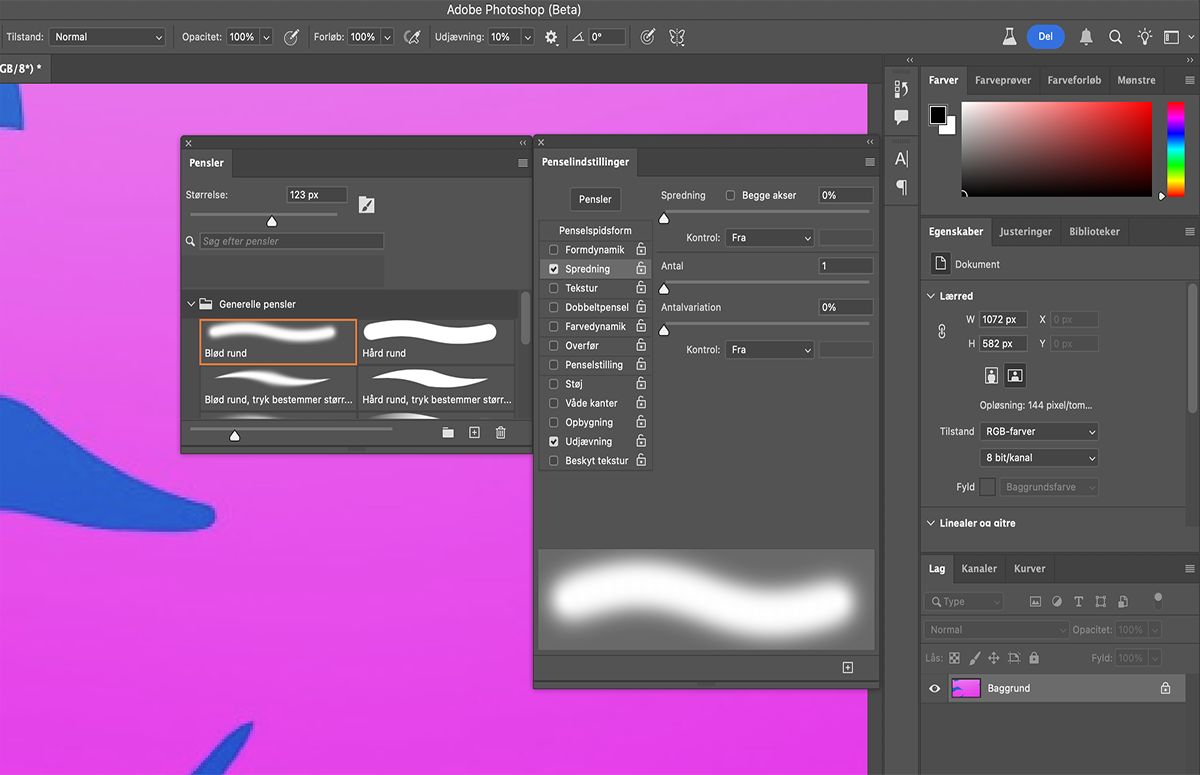Screen dimensions: 1200x775
Task: Click the Søg efter pensler search field
Action: click(291, 241)
